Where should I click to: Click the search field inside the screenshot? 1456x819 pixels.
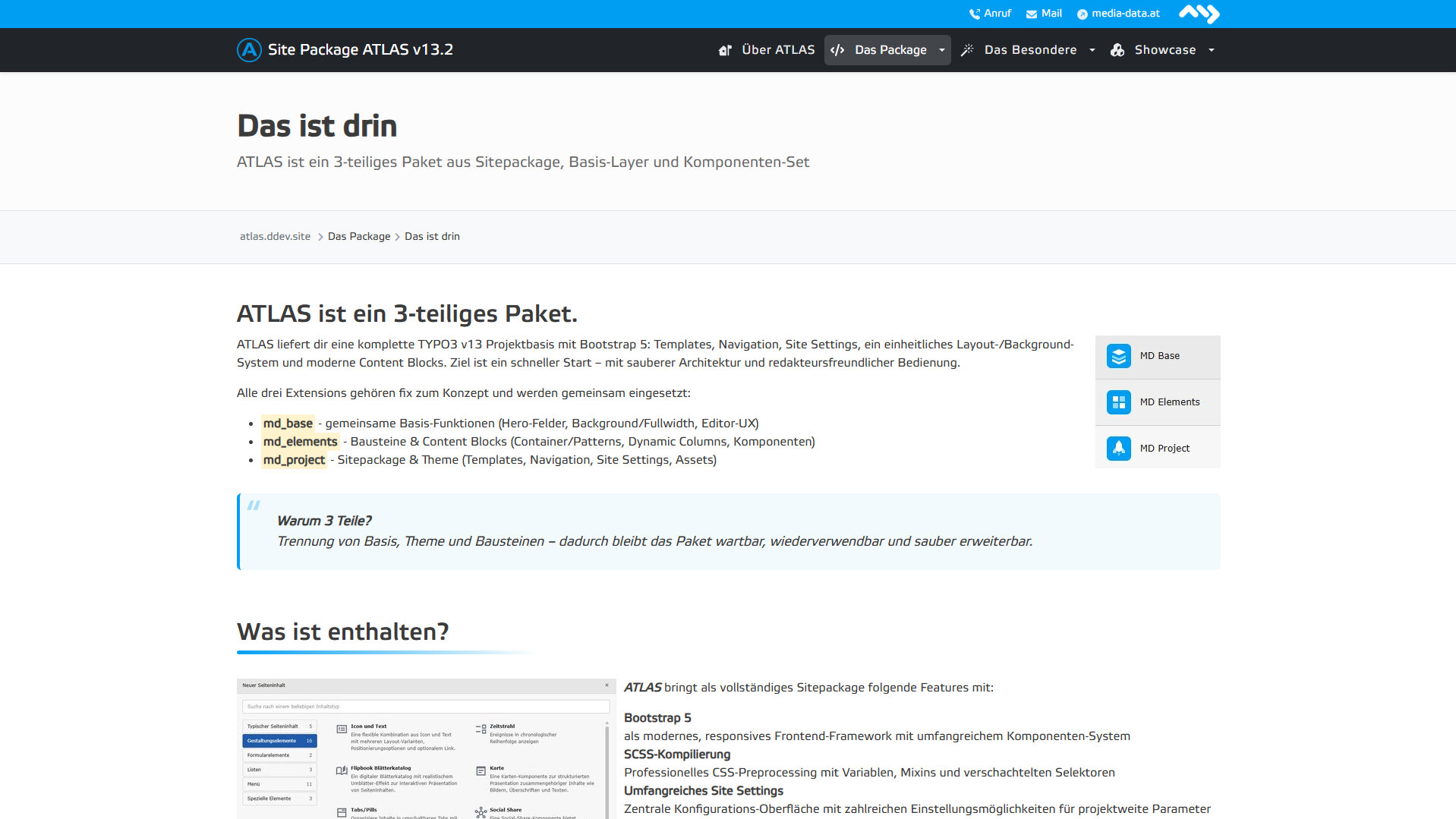point(425,707)
